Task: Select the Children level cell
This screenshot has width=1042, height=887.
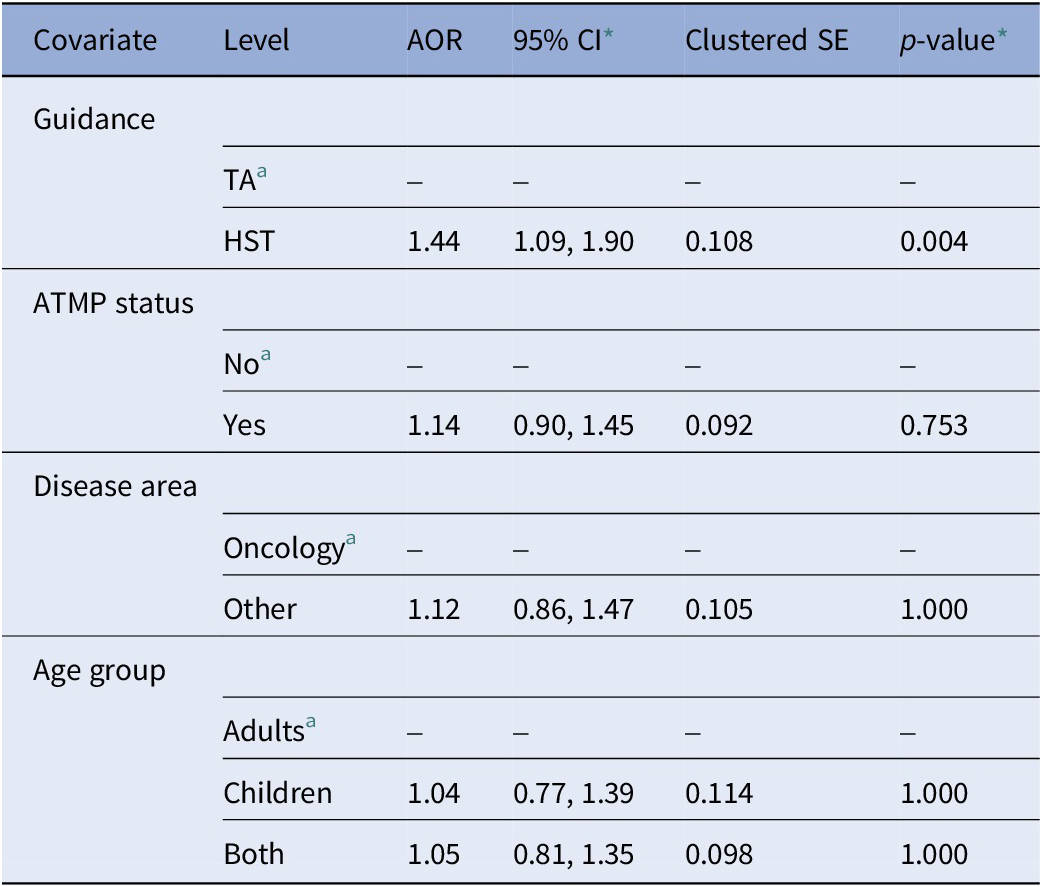Action: 277,793
